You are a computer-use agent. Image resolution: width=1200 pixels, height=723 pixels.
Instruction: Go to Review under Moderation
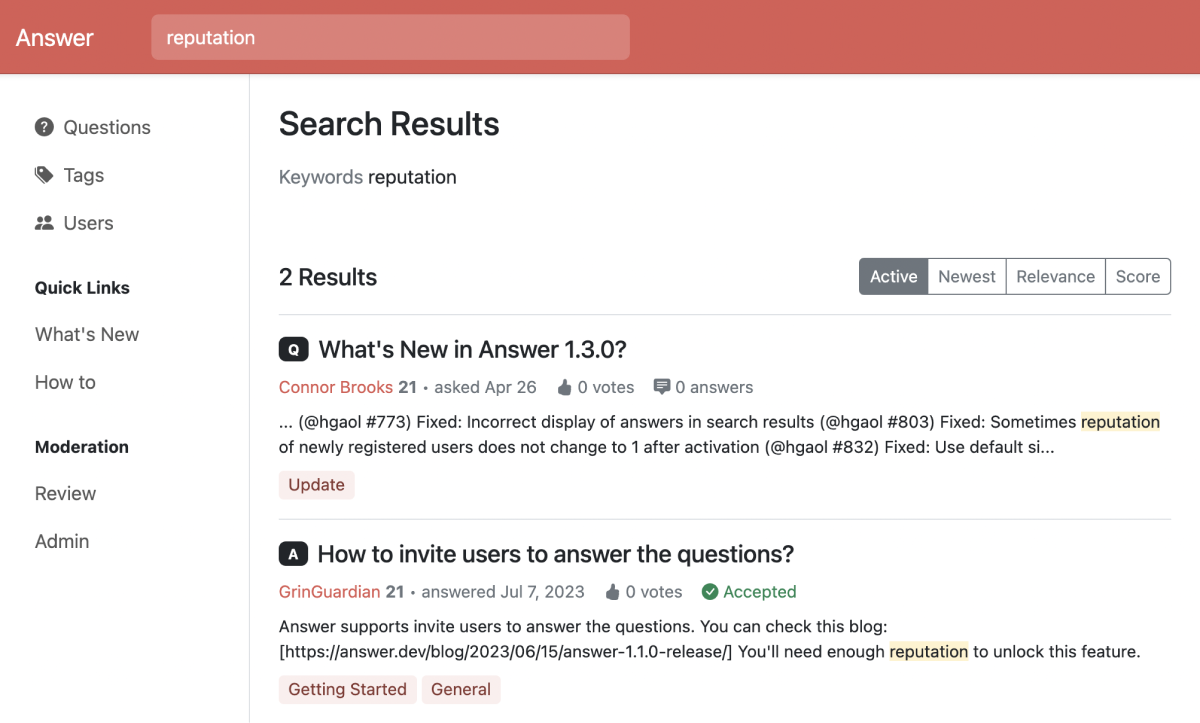(x=65, y=493)
